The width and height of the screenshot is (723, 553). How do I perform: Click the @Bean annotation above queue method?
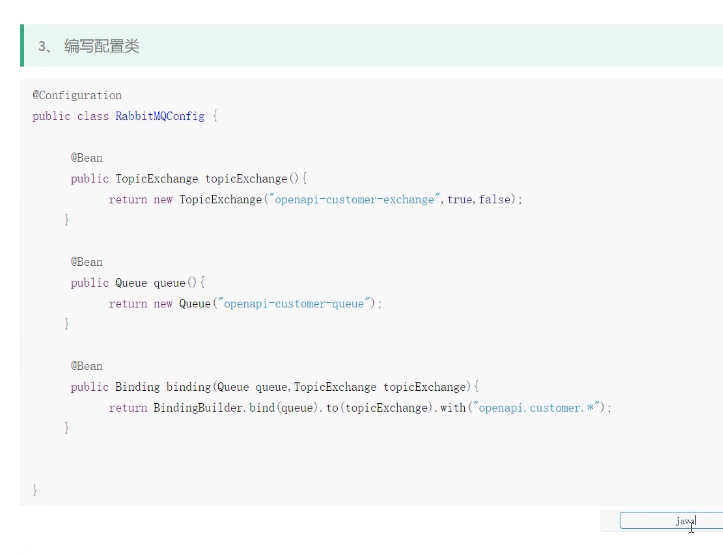[86, 262]
